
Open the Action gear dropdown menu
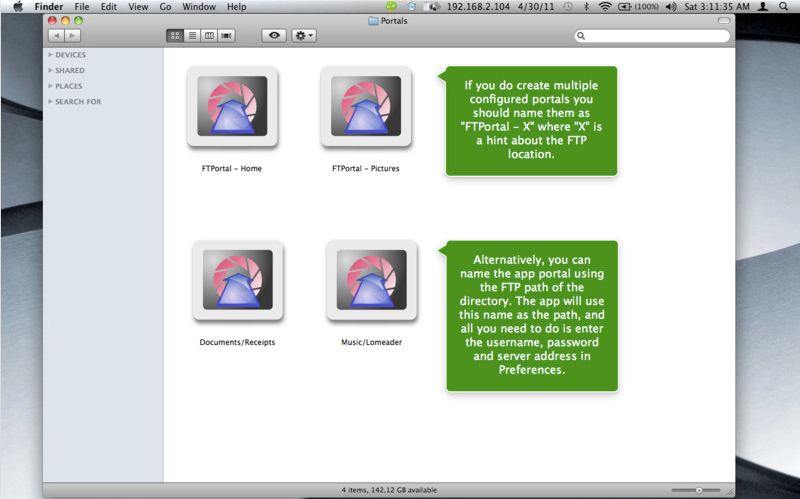304,36
